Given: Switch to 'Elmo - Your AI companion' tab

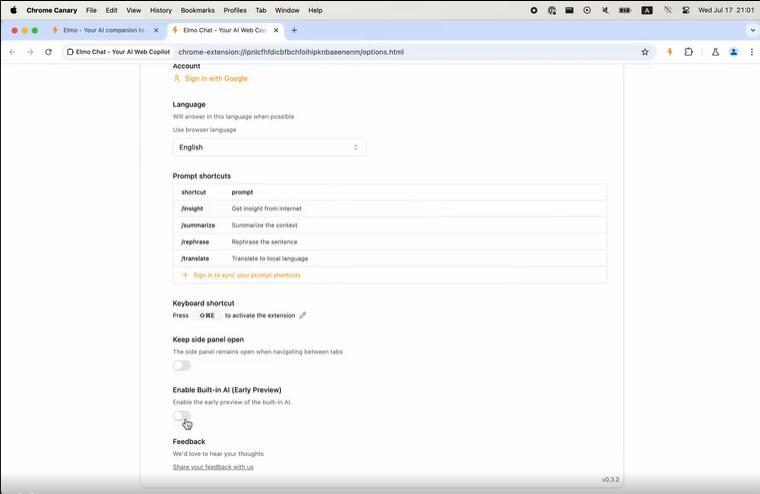Looking at the screenshot, I should click(104, 30).
